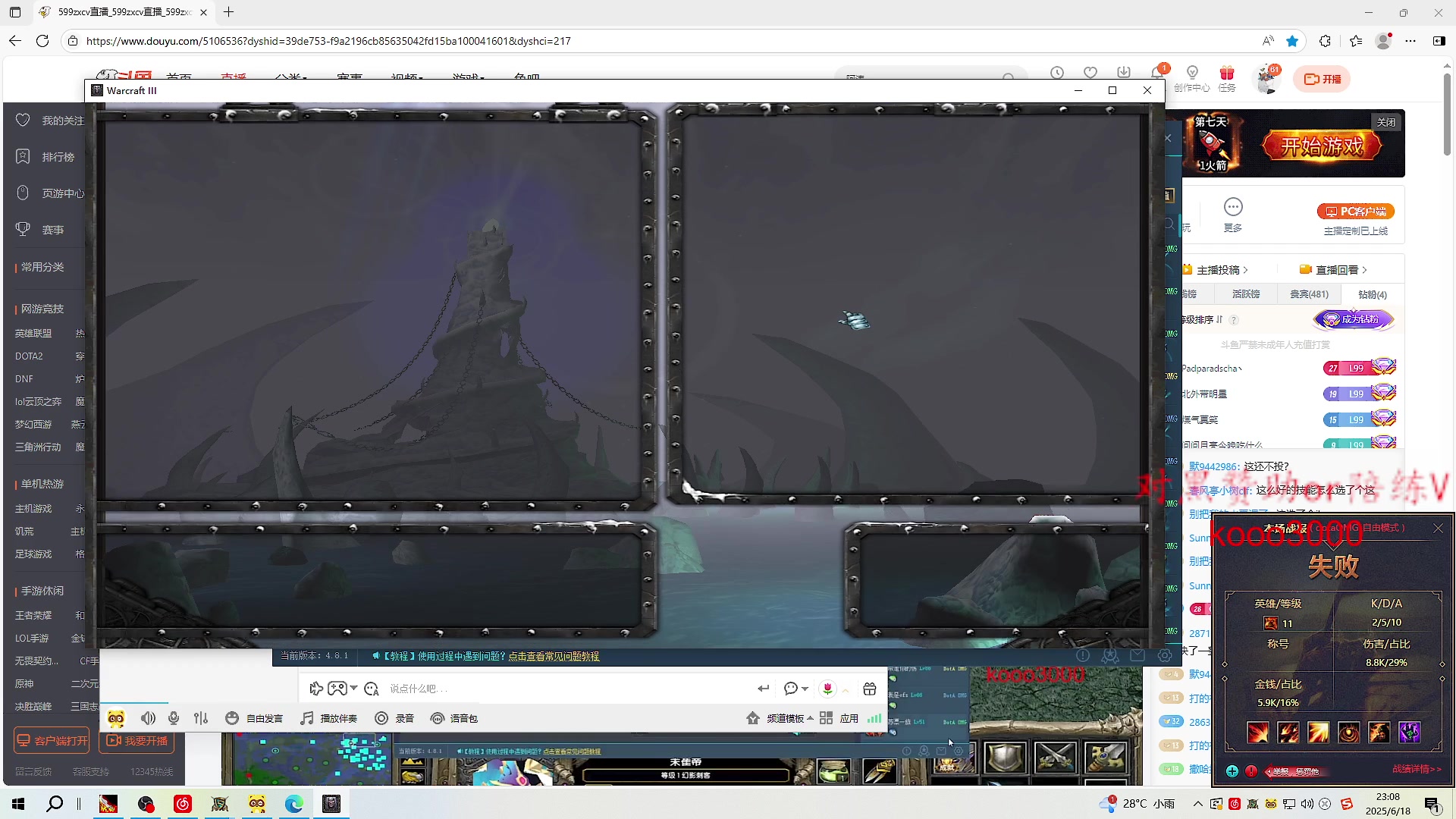
Task: Click the PC客户端 button
Action: coord(1356,212)
